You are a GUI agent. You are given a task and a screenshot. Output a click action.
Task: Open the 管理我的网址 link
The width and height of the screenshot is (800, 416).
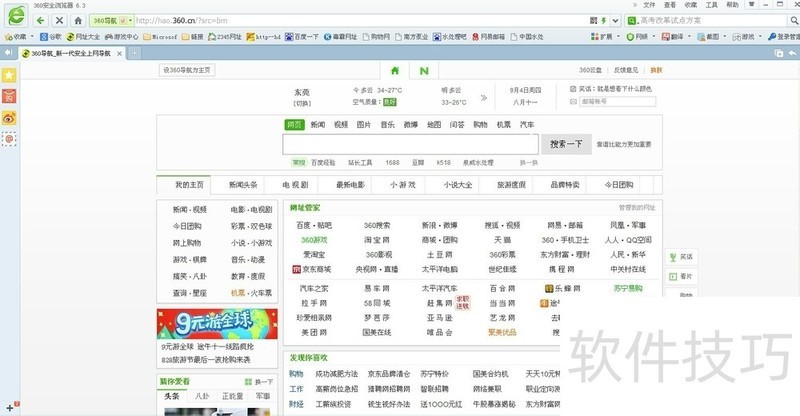[x=637, y=208]
